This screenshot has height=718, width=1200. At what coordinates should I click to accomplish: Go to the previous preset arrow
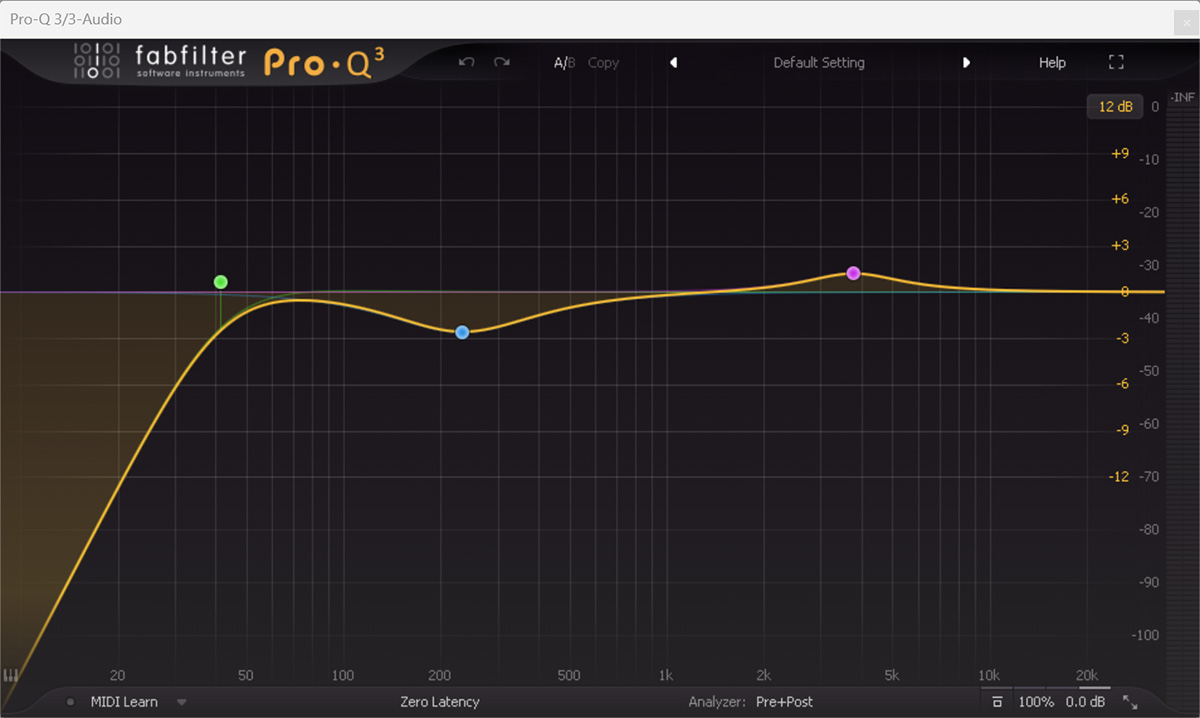pos(673,62)
